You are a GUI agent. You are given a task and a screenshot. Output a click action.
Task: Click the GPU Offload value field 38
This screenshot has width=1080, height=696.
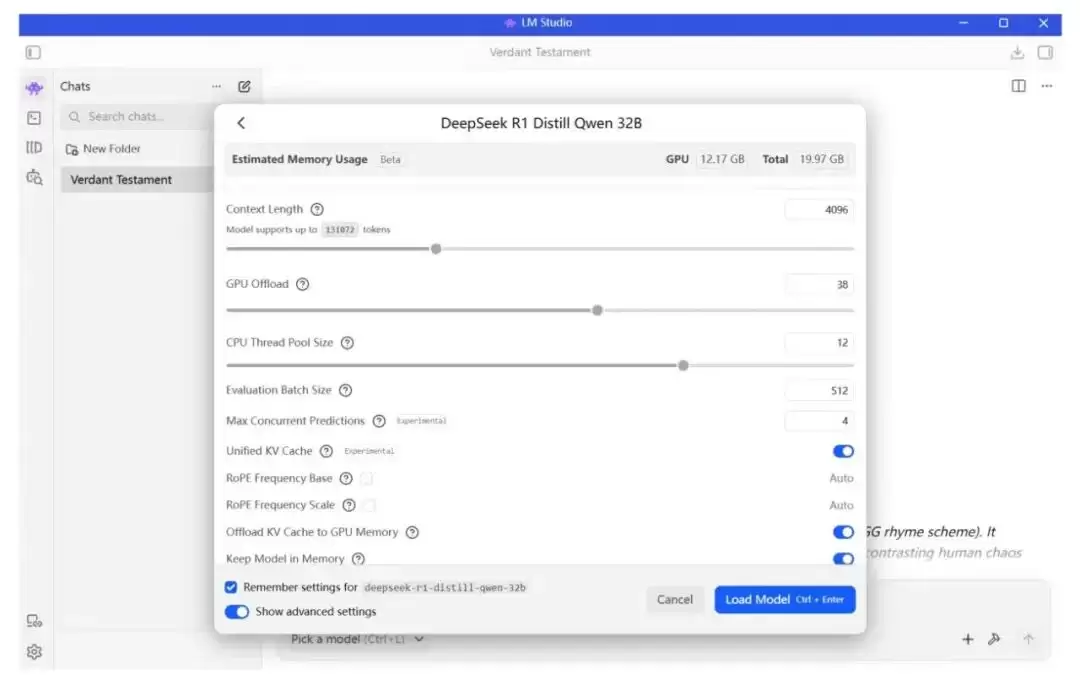818,285
